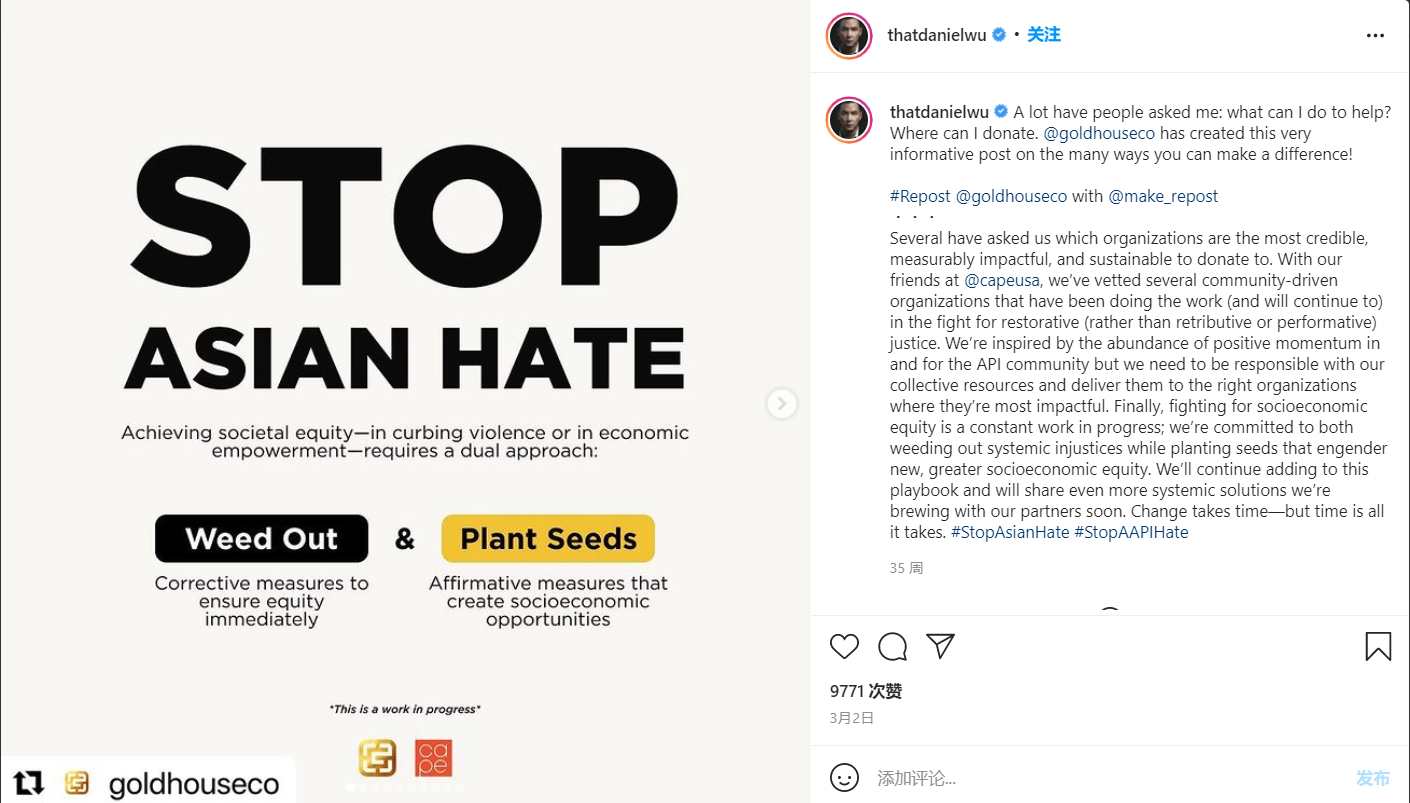
Task: Follow thatdanielwu with 关注 button
Action: pos(1044,35)
